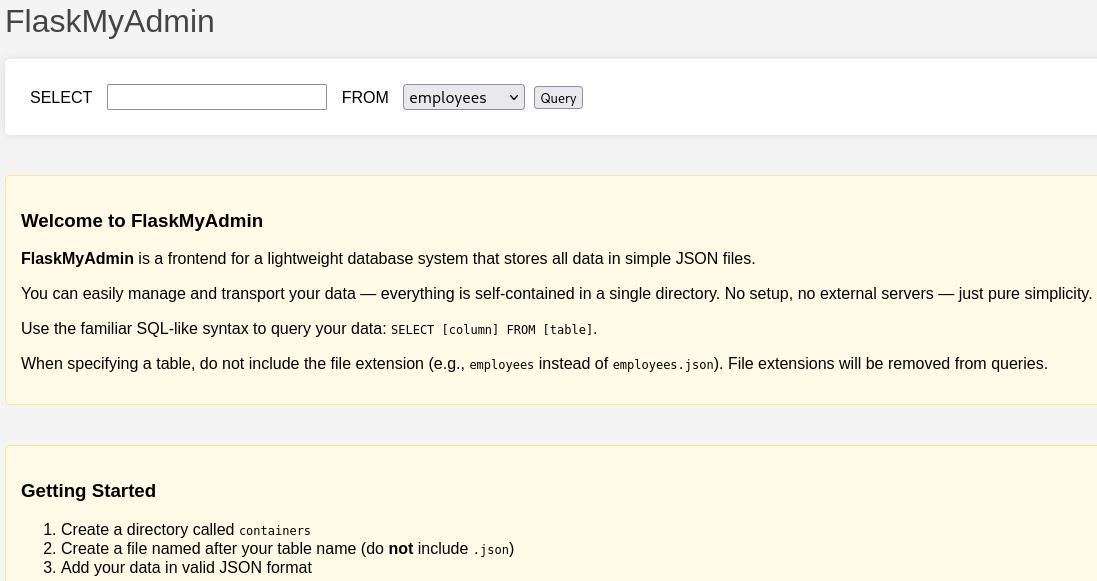Click the '.json' code text in step 2
Image resolution: width=1097 pixels, height=581 pixels.
tap(490, 550)
